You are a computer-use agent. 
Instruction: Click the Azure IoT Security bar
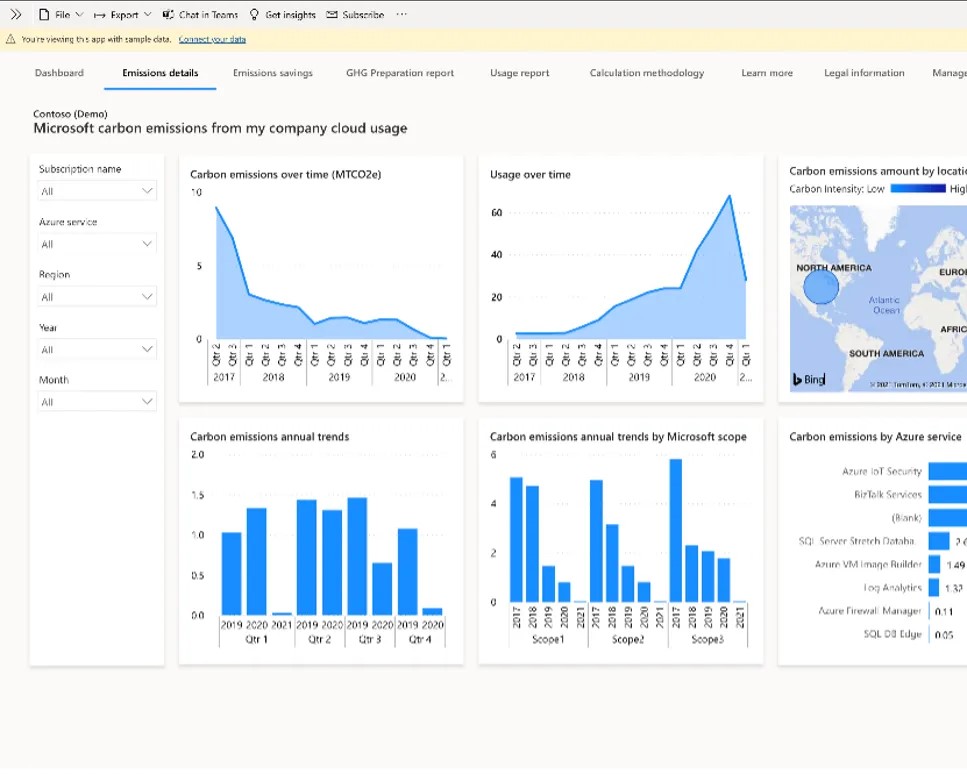pos(947,471)
